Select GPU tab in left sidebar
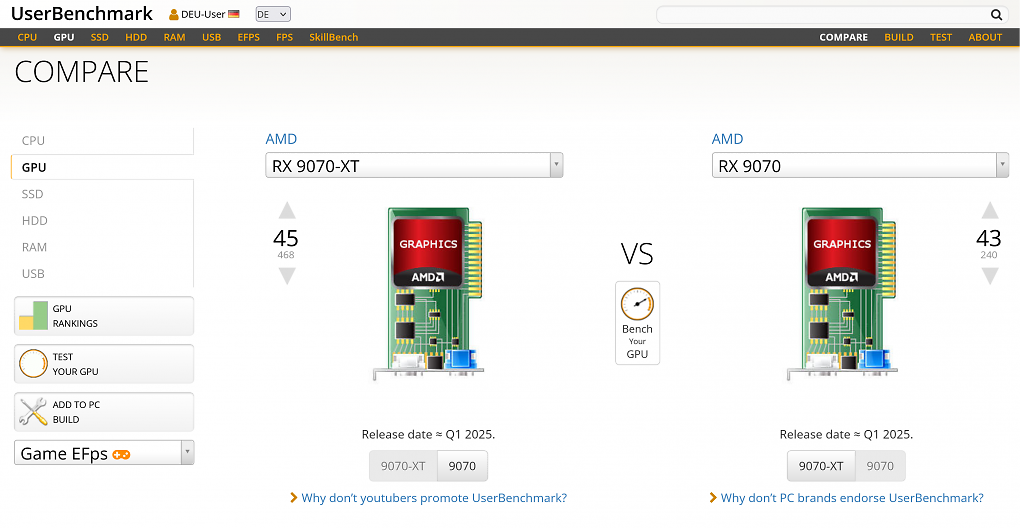Image resolution: width=1020 pixels, height=528 pixels. (102, 167)
